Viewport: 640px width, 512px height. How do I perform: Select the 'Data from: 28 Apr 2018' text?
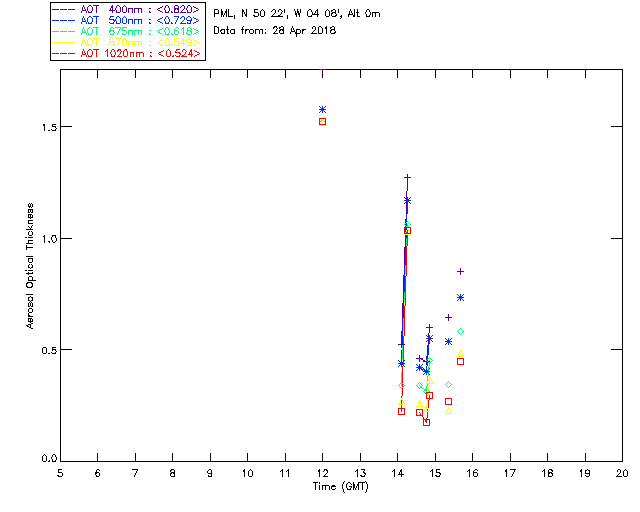[x=275, y=31]
